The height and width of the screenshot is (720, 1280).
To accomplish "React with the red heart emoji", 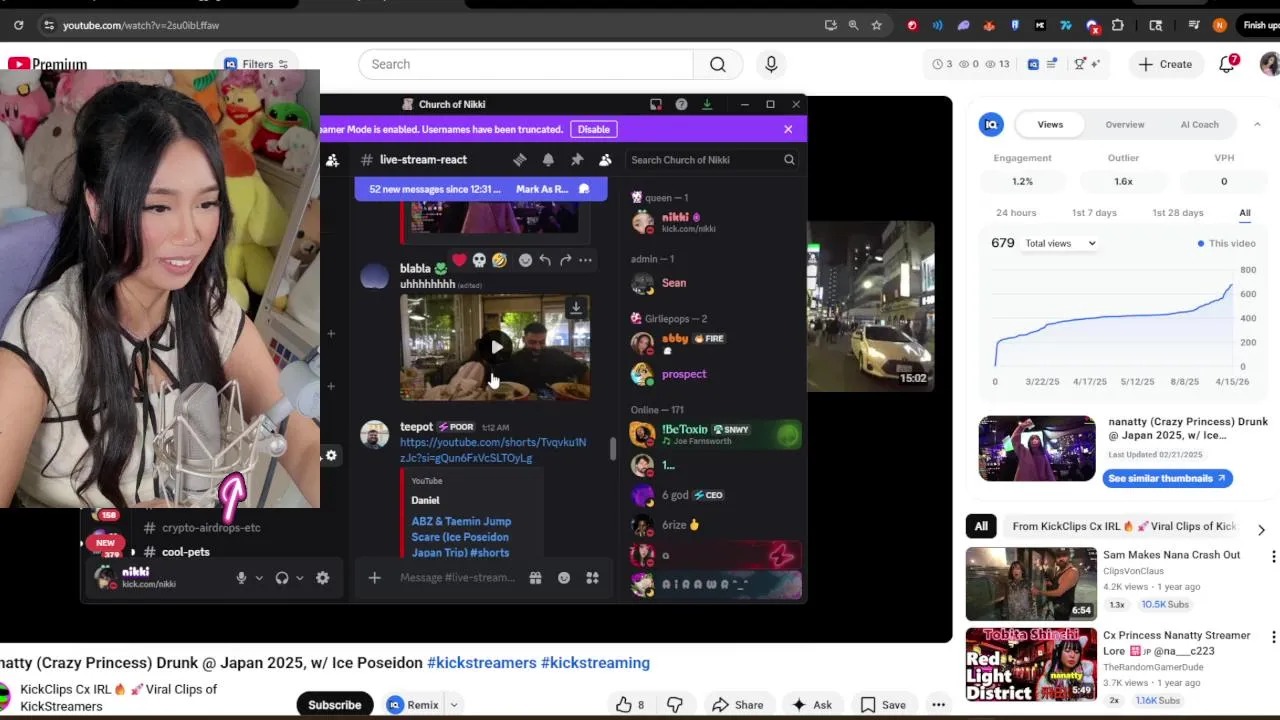I will pos(459,260).
